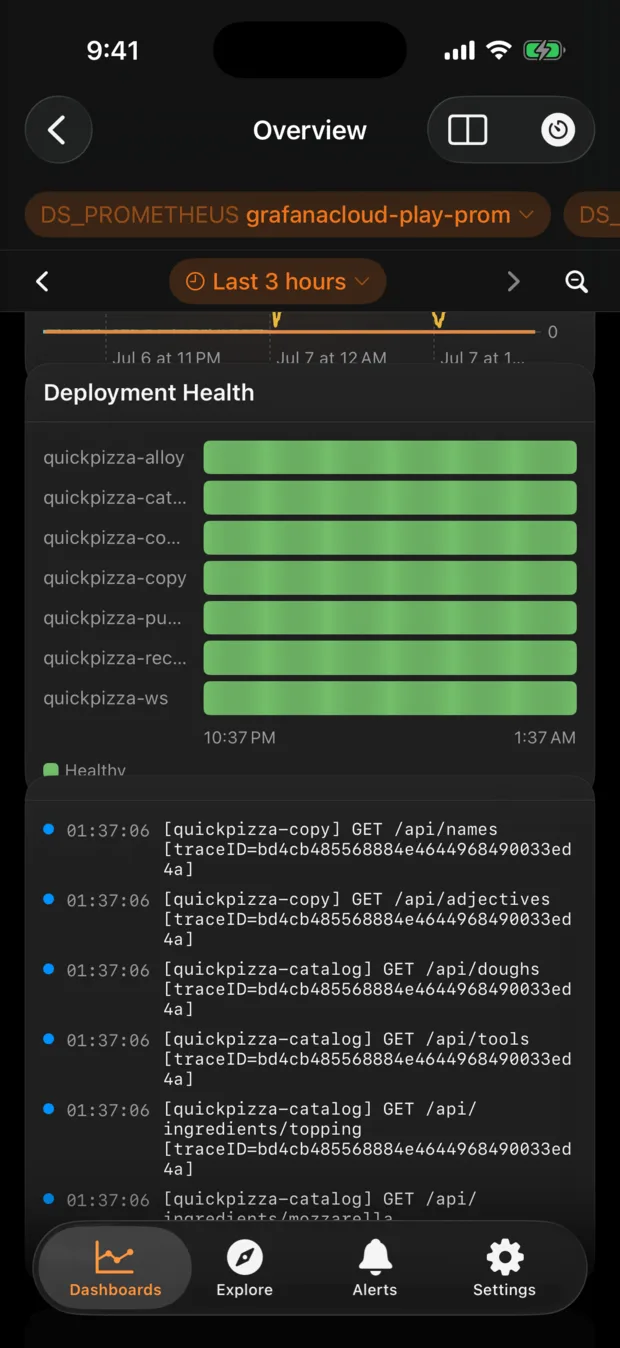Open the Last 3 hours time picker

click(x=278, y=282)
